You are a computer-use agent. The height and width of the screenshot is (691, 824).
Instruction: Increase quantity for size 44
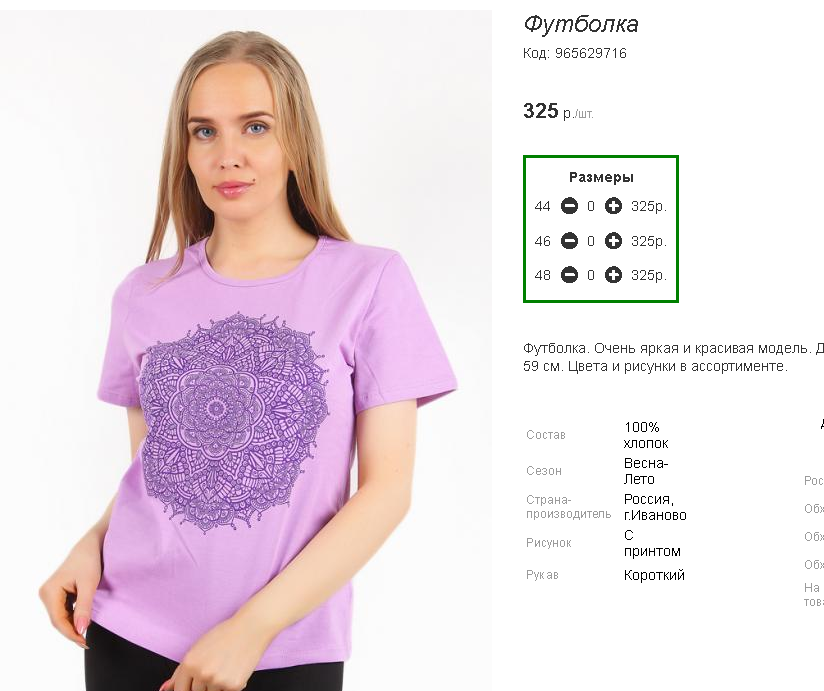[613, 206]
